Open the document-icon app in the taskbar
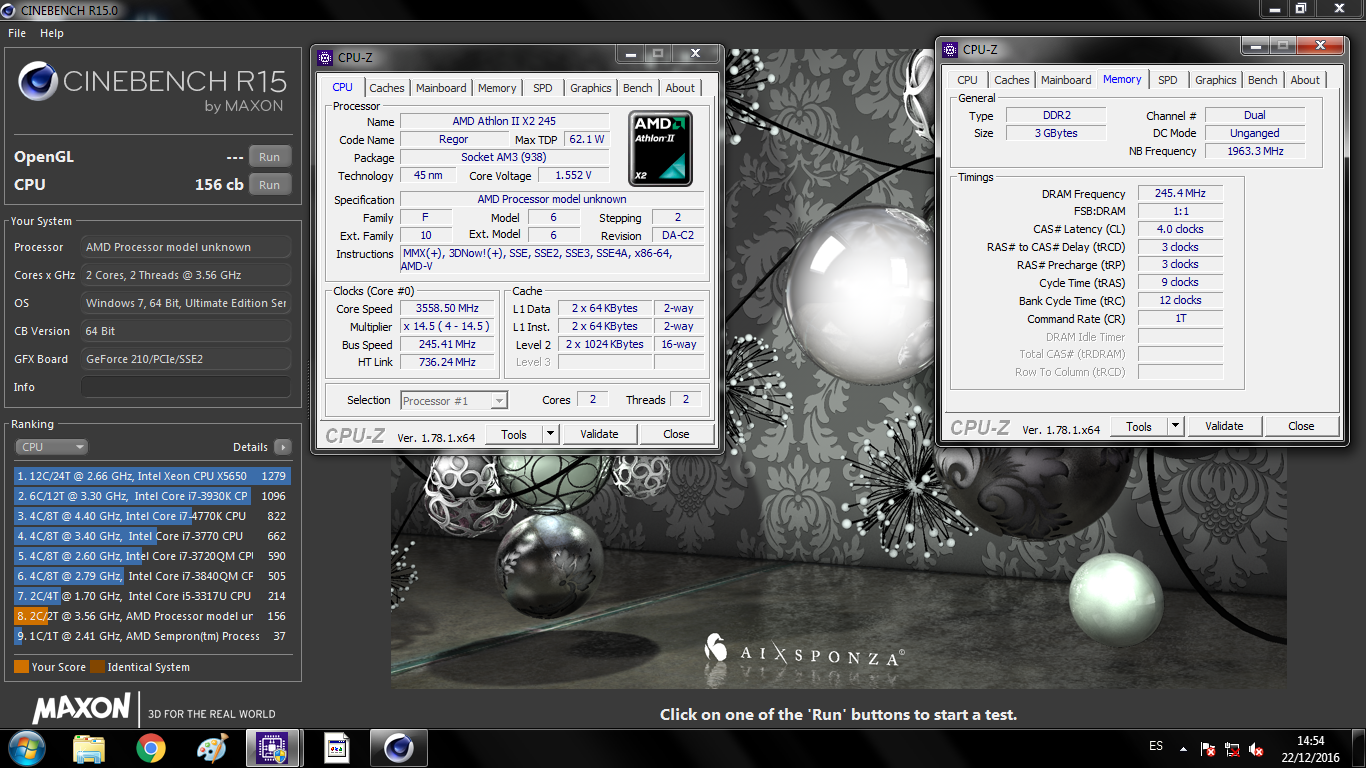1366x768 pixels. [336, 748]
